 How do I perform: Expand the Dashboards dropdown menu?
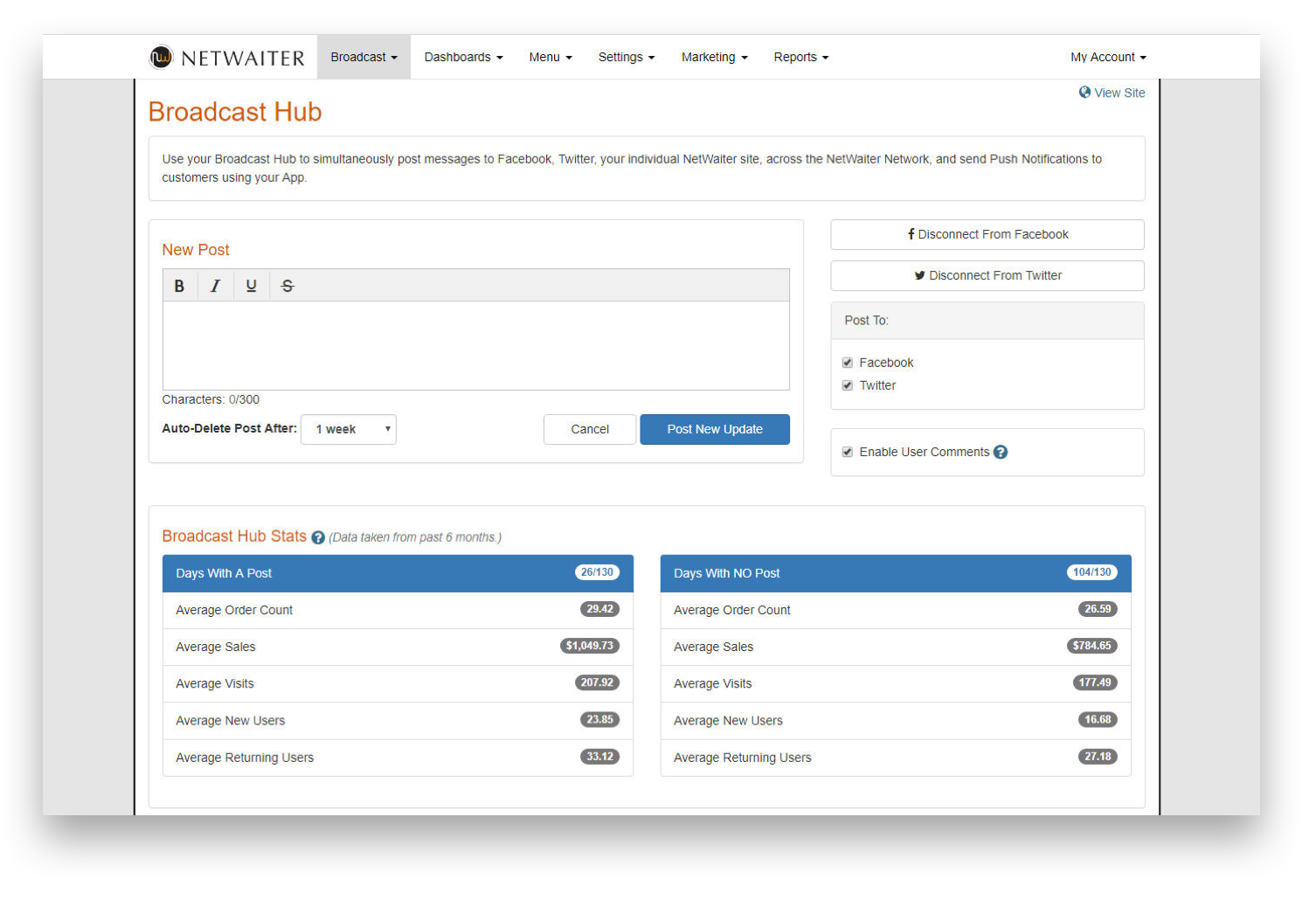point(463,57)
